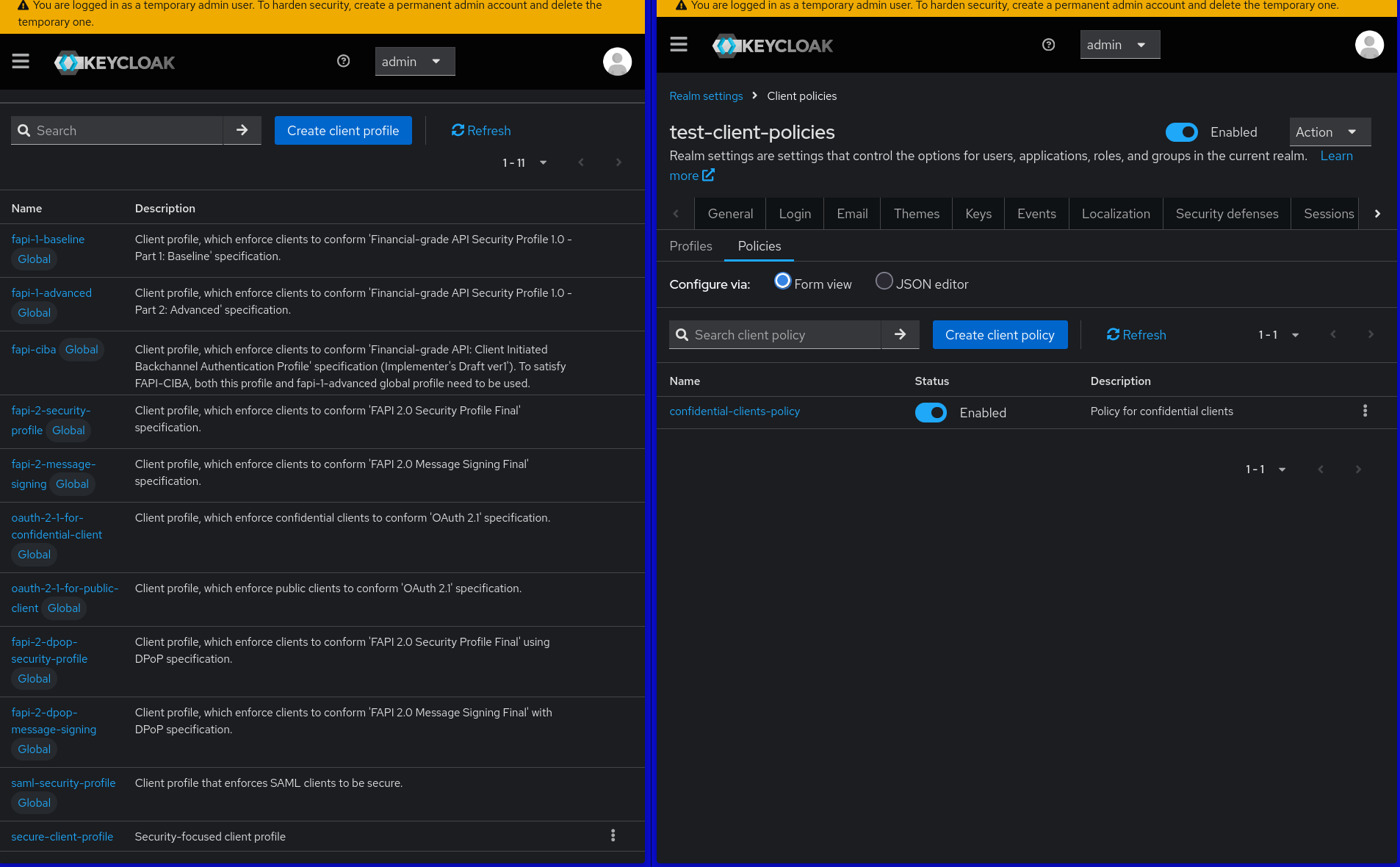
Task: Click Keycloak logo in right window
Action: click(x=773, y=46)
